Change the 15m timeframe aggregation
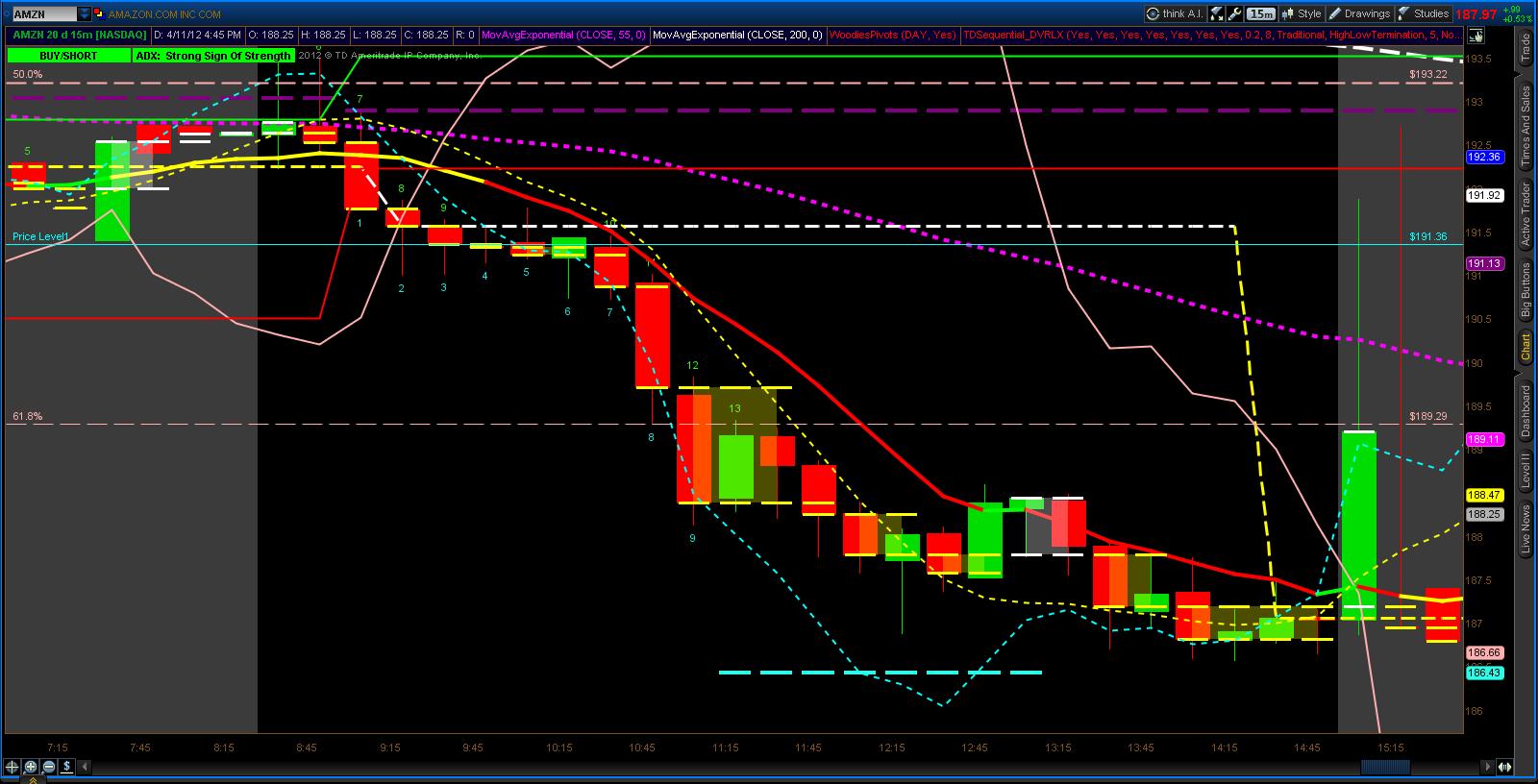1538x784 pixels. point(1260,13)
